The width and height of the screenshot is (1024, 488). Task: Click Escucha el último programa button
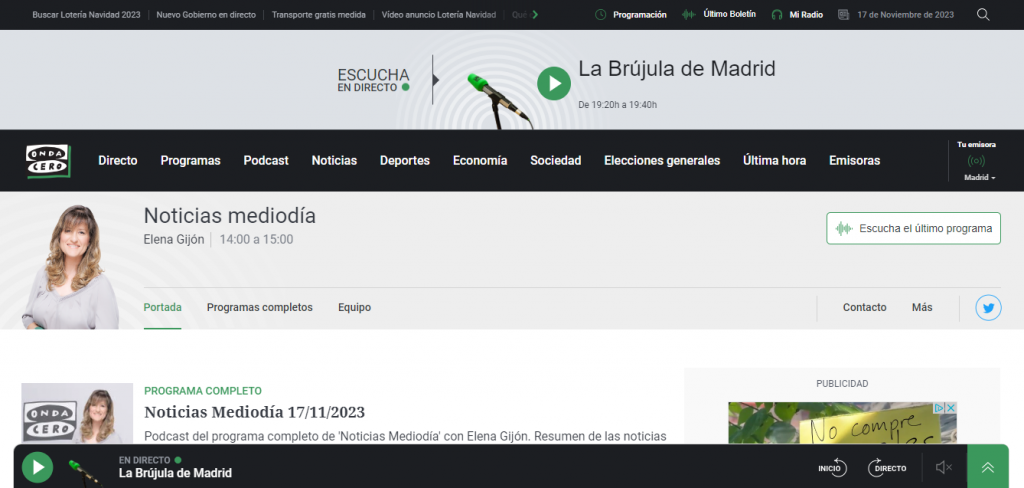[x=913, y=228]
